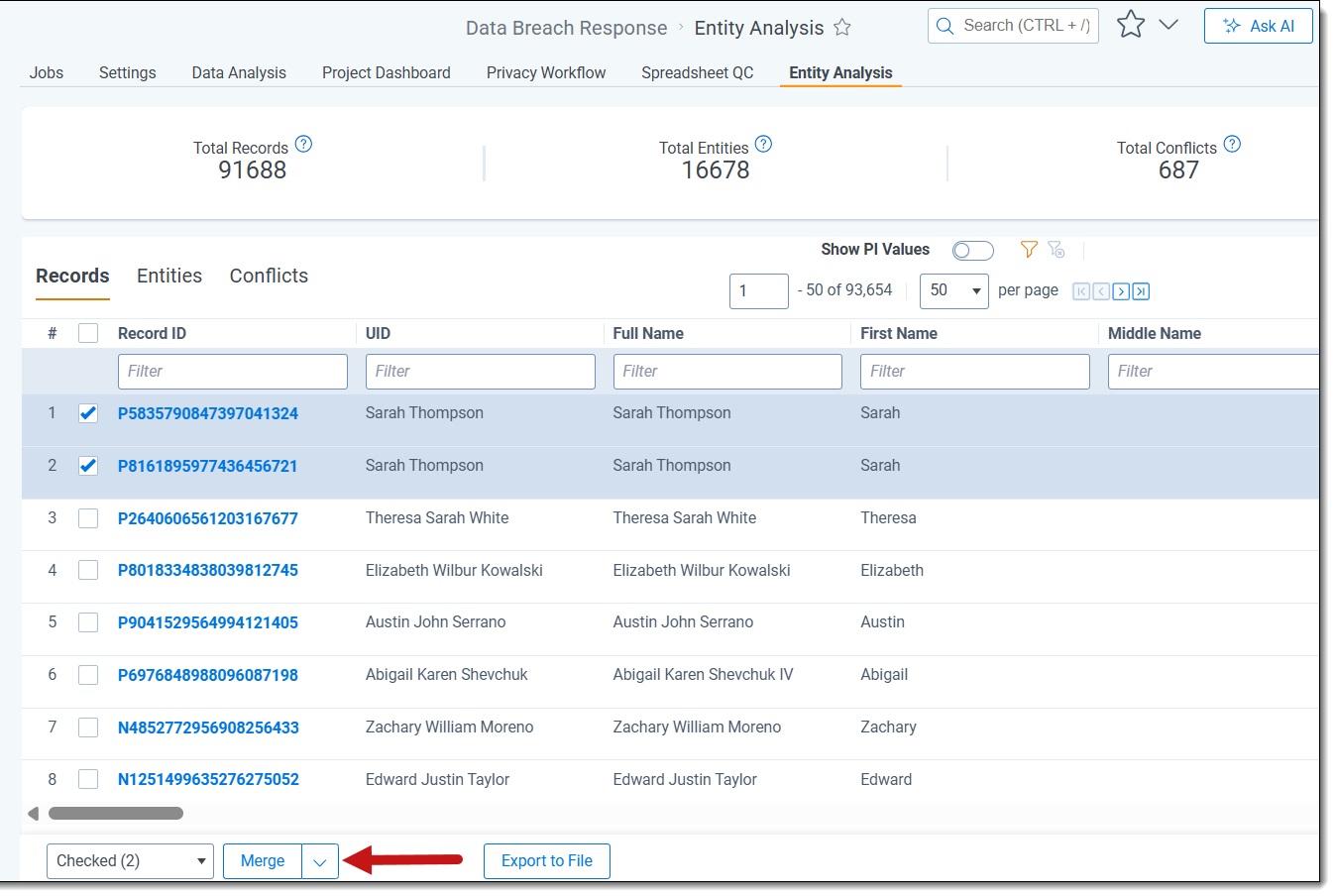Check the Theresa Sarah White row checkbox

click(88, 518)
